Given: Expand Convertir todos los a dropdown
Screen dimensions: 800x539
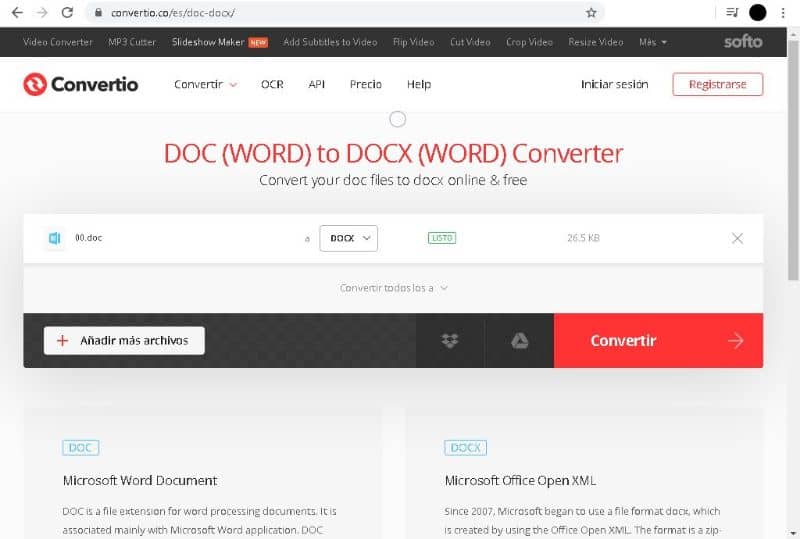Looking at the screenshot, I should tap(393, 288).
